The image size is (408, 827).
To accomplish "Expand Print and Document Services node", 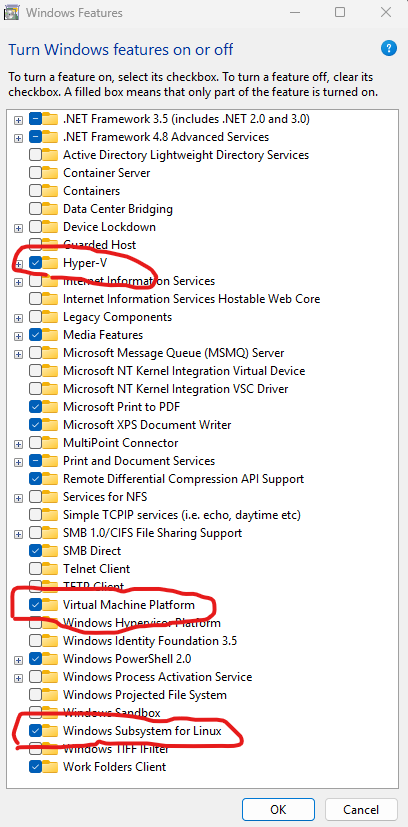I will 18,461.
